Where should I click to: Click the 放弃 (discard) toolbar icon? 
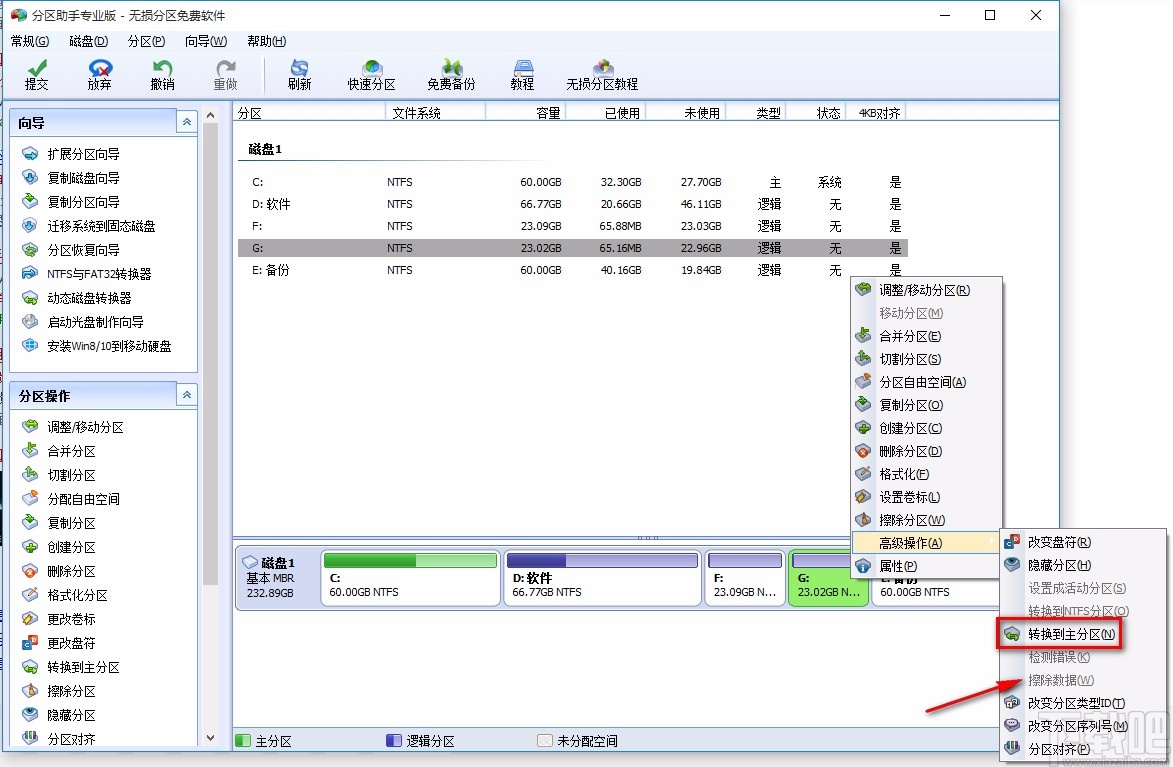[99, 75]
